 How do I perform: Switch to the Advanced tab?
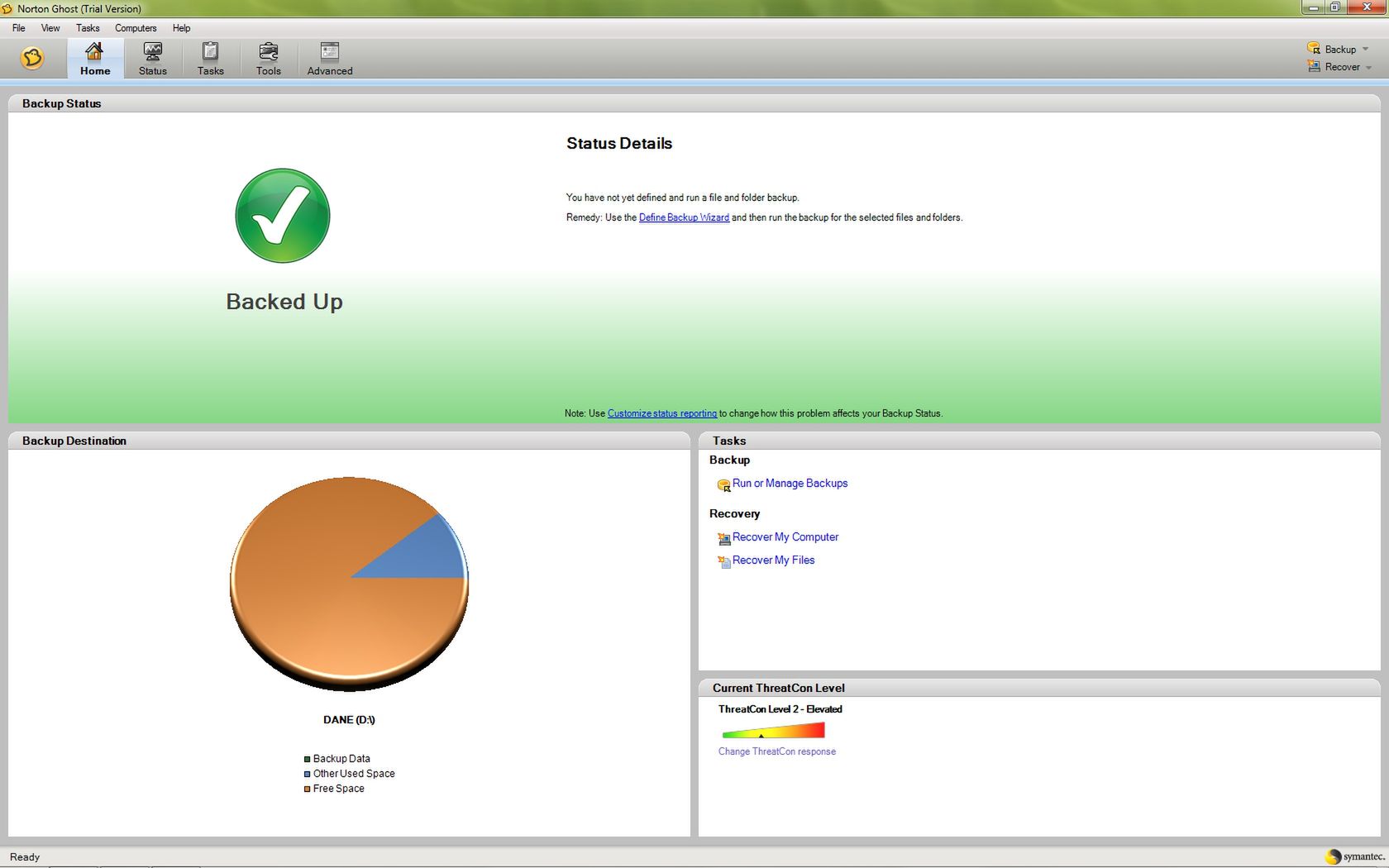330,59
